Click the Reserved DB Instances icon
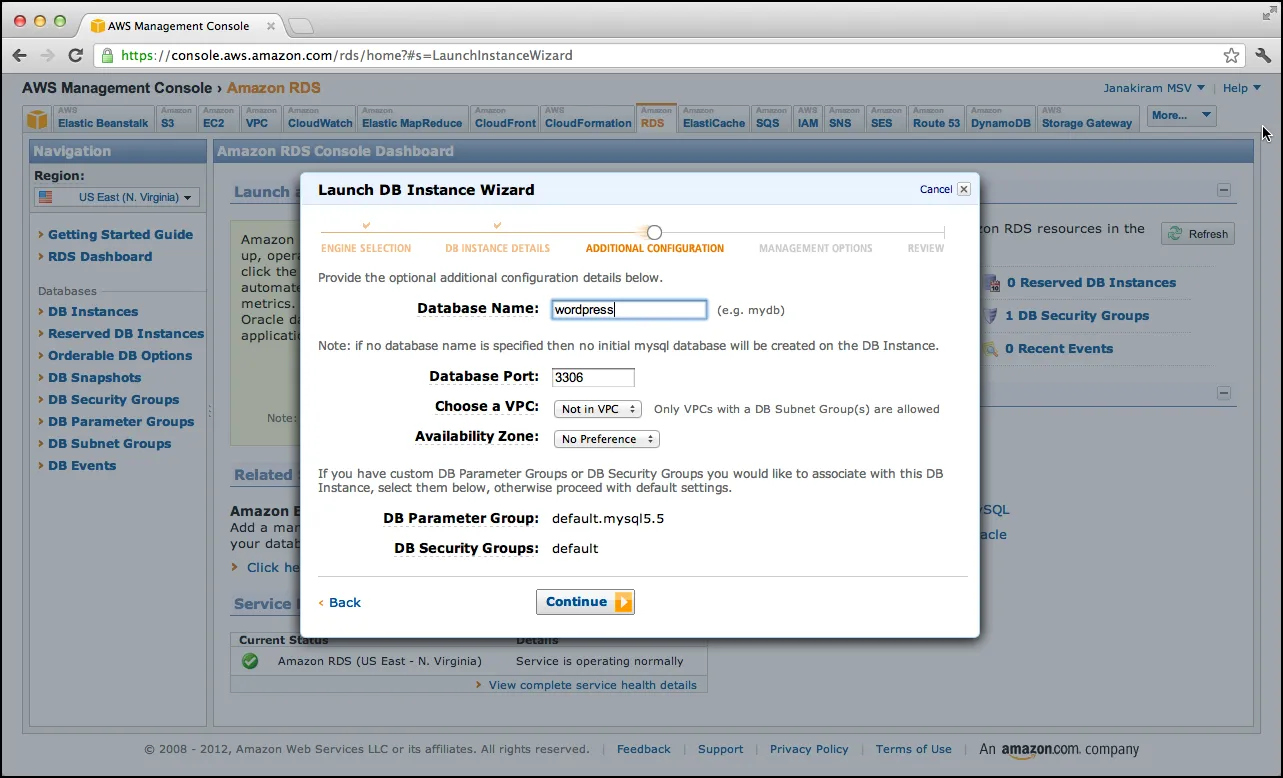The image size is (1283, 778). click(991, 283)
